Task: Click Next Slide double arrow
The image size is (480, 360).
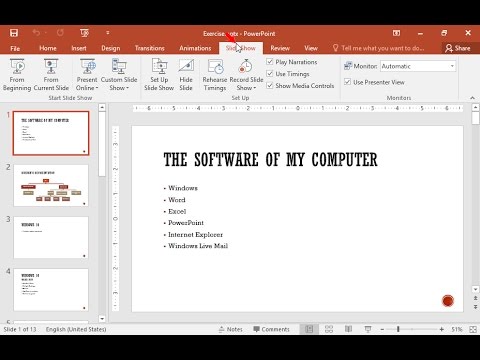Action: [476, 307]
